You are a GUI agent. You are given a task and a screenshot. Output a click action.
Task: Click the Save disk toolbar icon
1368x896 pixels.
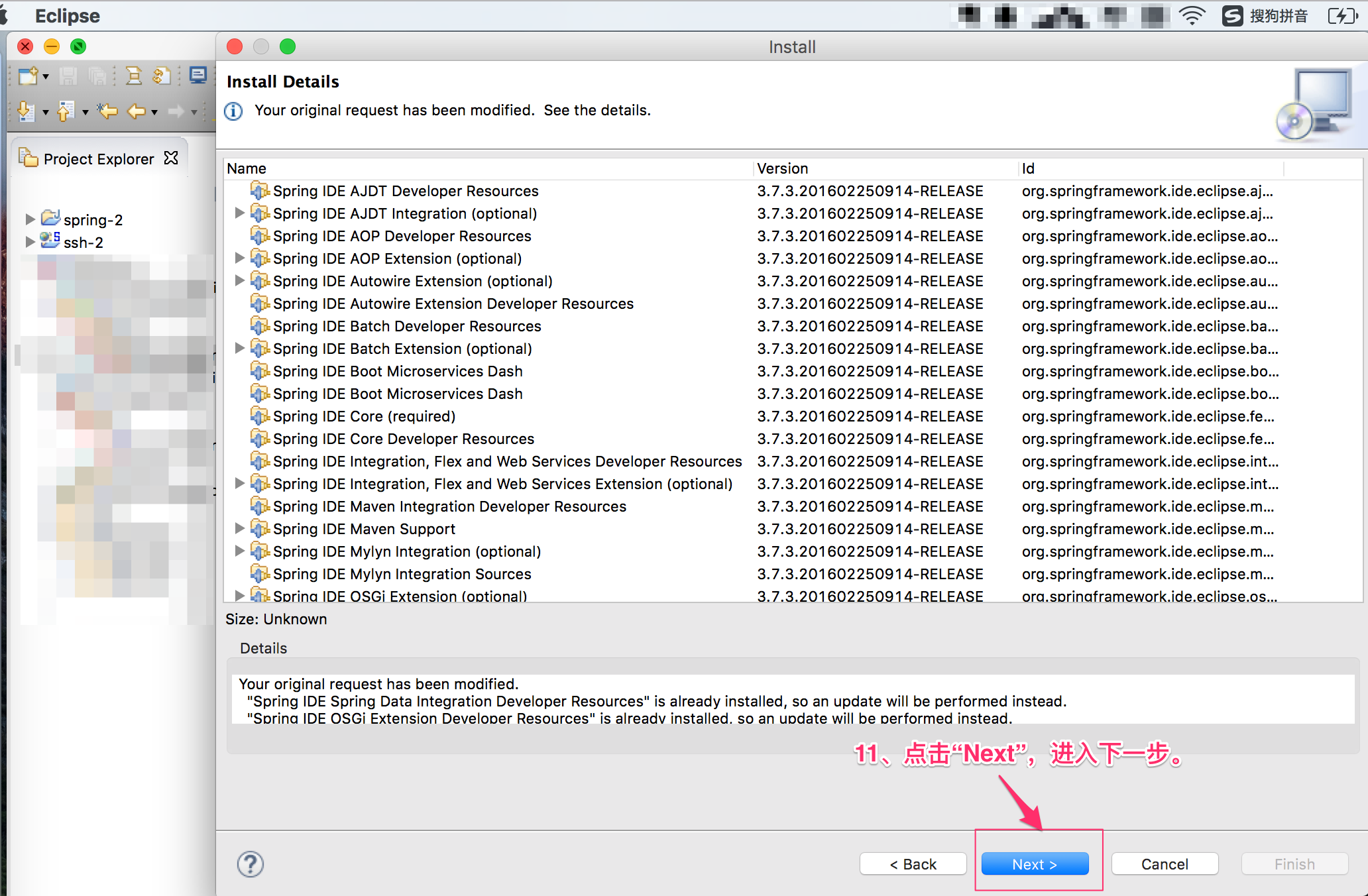point(68,76)
